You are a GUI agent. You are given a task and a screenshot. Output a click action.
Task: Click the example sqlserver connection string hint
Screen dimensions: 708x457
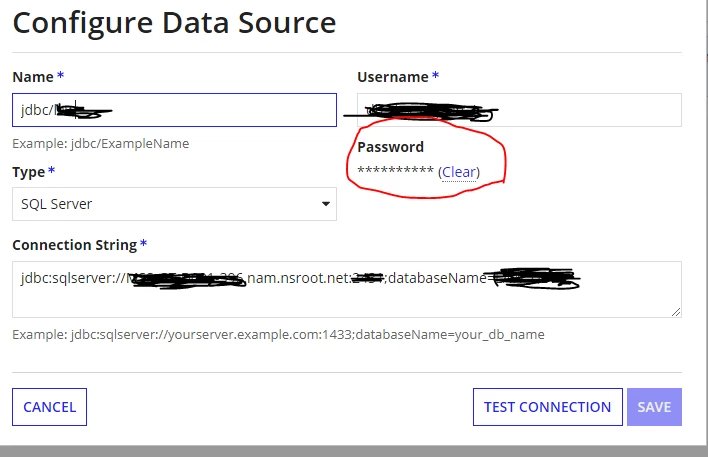point(278,335)
